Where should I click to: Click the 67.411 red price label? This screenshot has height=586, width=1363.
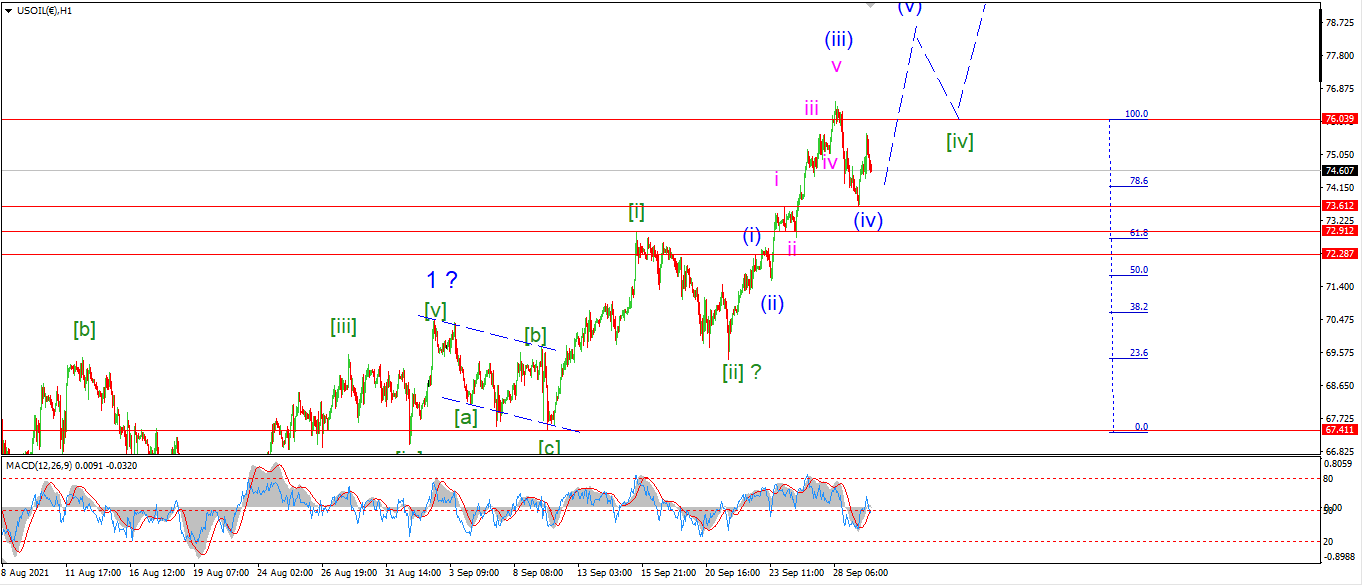point(1339,429)
